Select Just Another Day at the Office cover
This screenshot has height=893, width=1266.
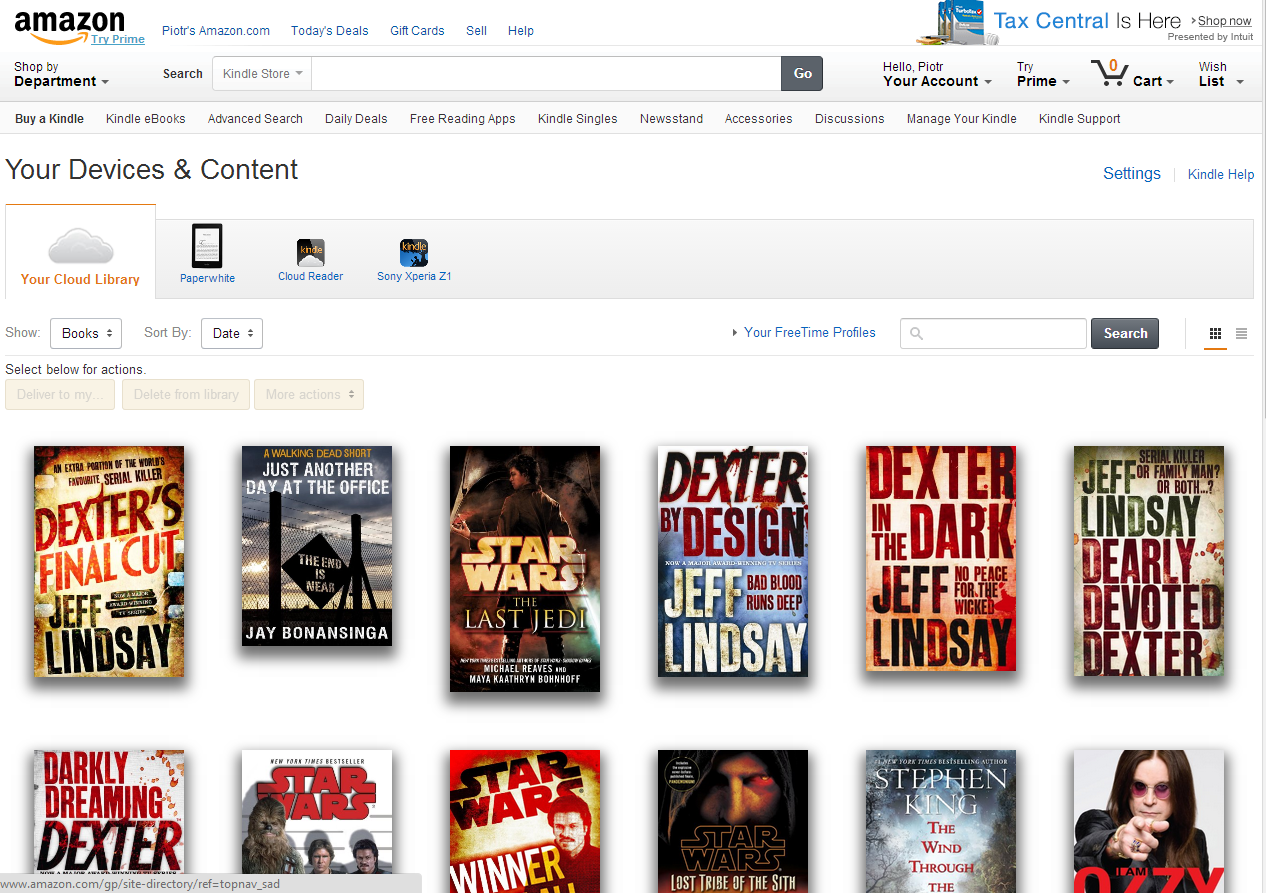[317, 546]
